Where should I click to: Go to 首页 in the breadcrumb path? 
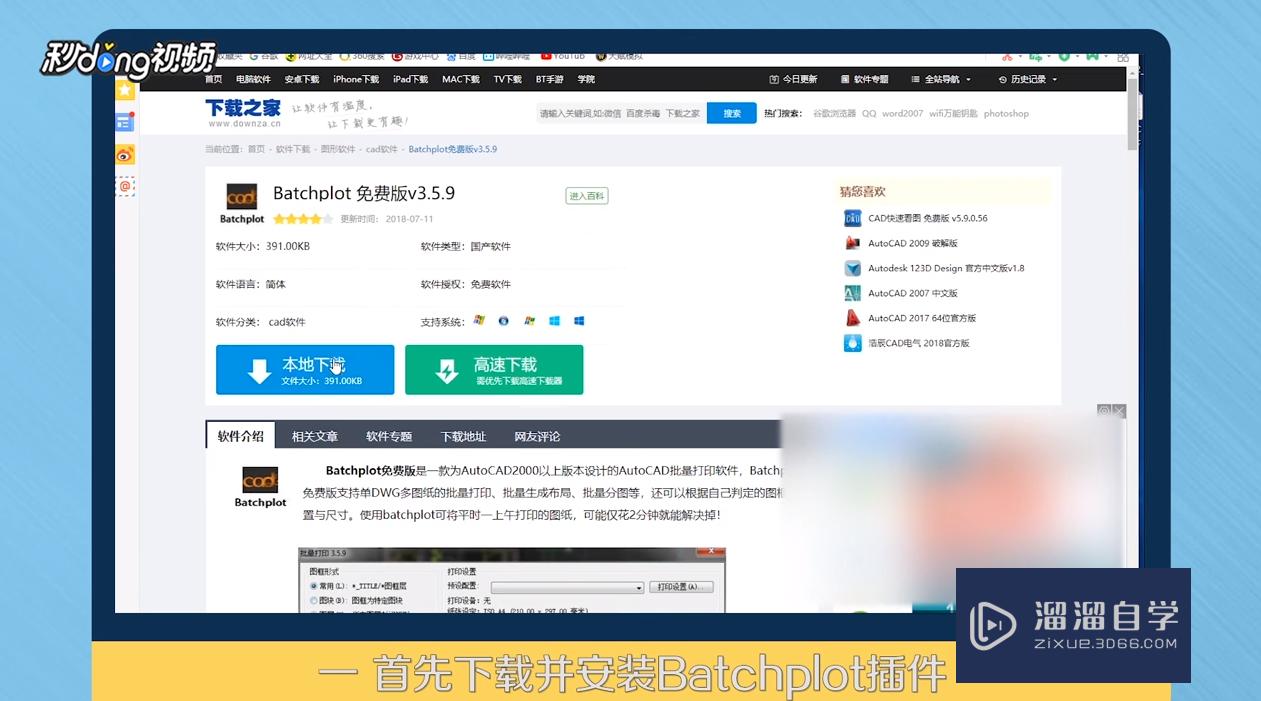tap(257, 149)
